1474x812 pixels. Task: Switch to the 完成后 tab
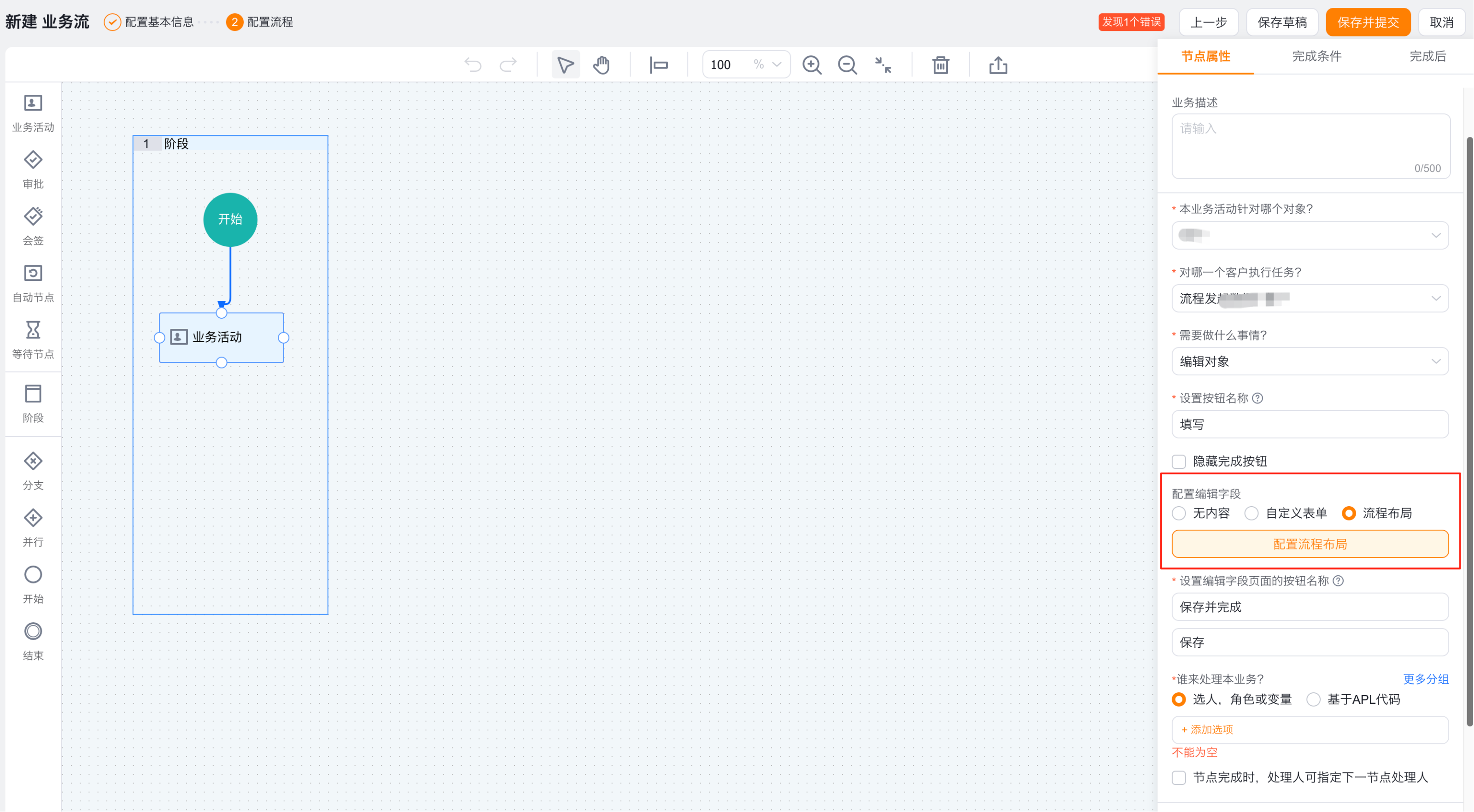(1427, 56)
